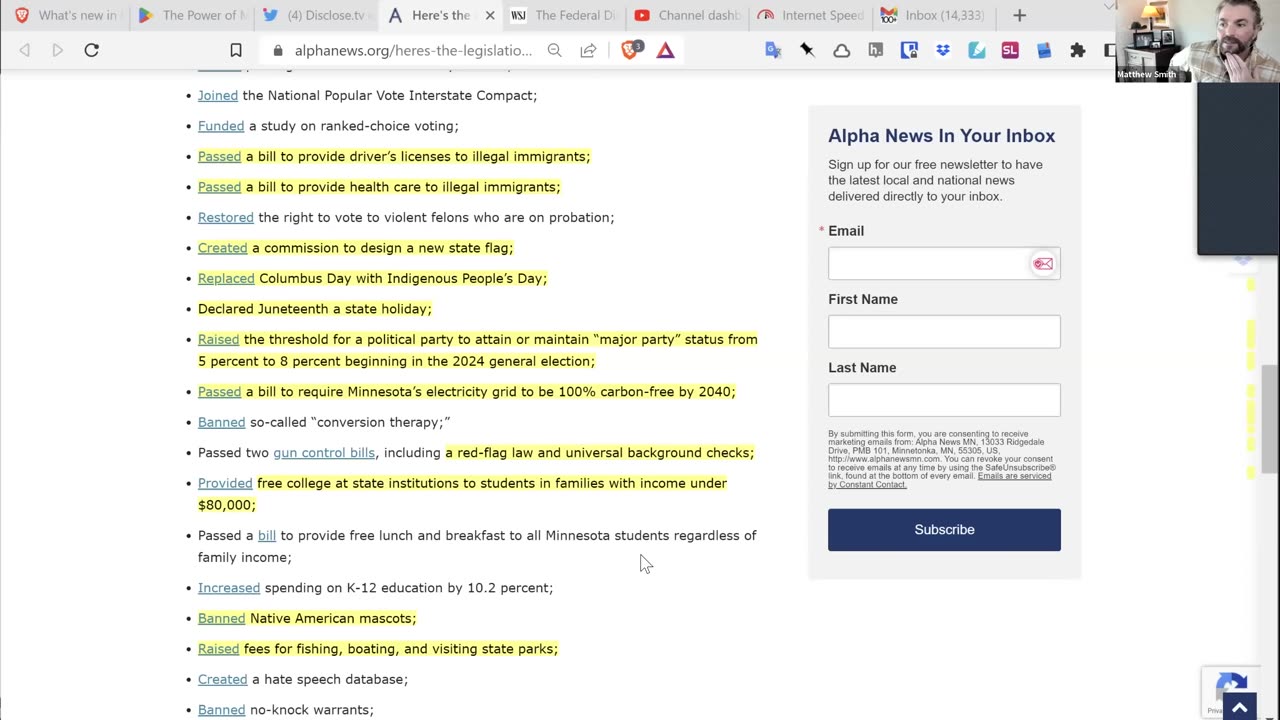This screenshot has height=720, width=1280.
Task: Open the Dropbox extension
Action: coord(943,50)
